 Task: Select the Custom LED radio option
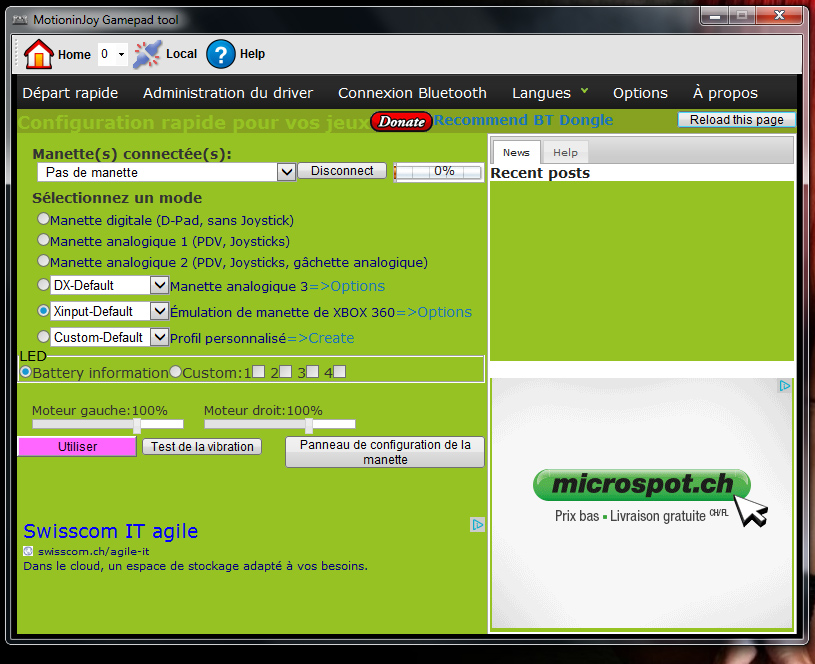click(175, 372)
